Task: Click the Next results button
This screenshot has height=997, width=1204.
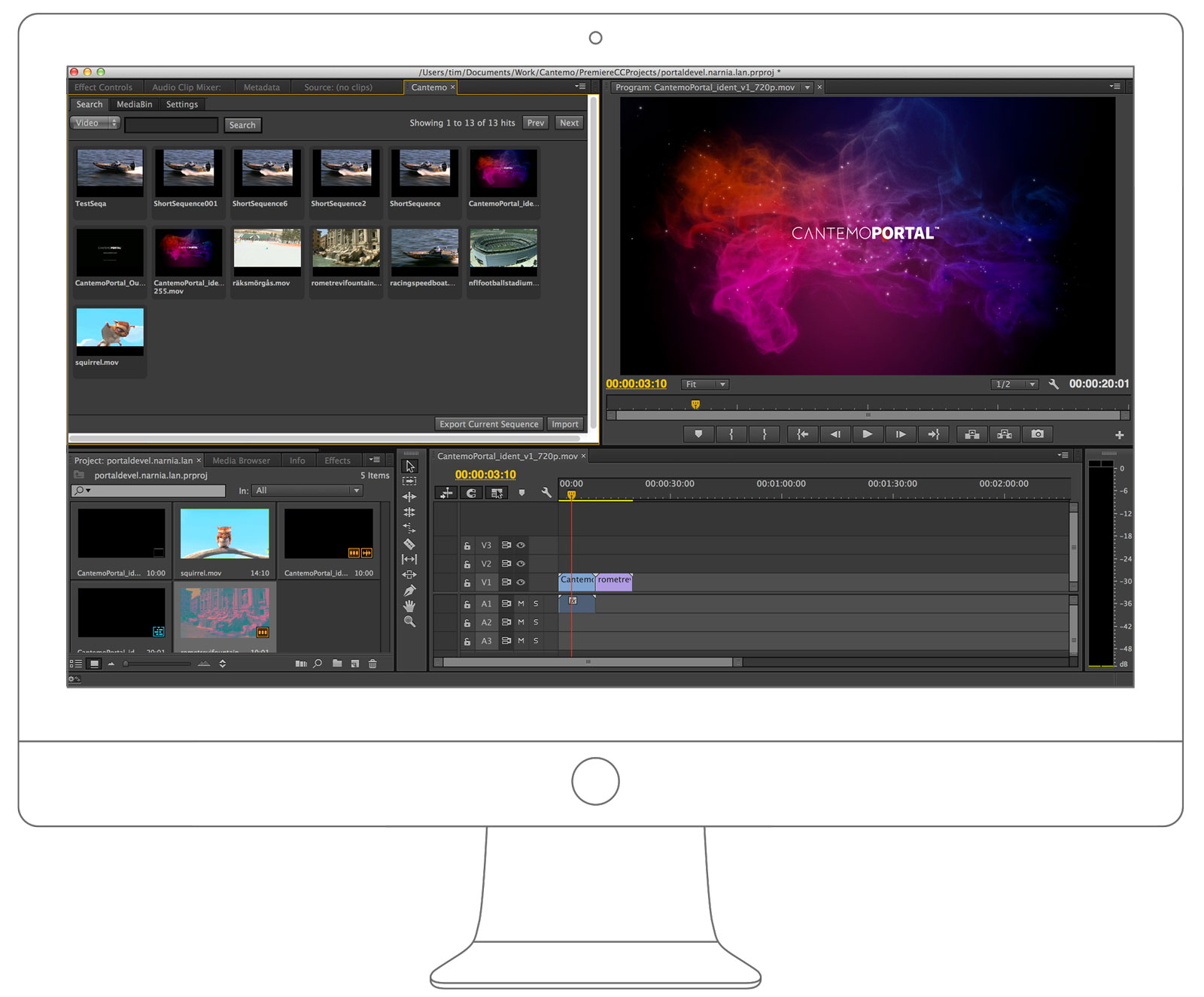Action: [570, 123]
